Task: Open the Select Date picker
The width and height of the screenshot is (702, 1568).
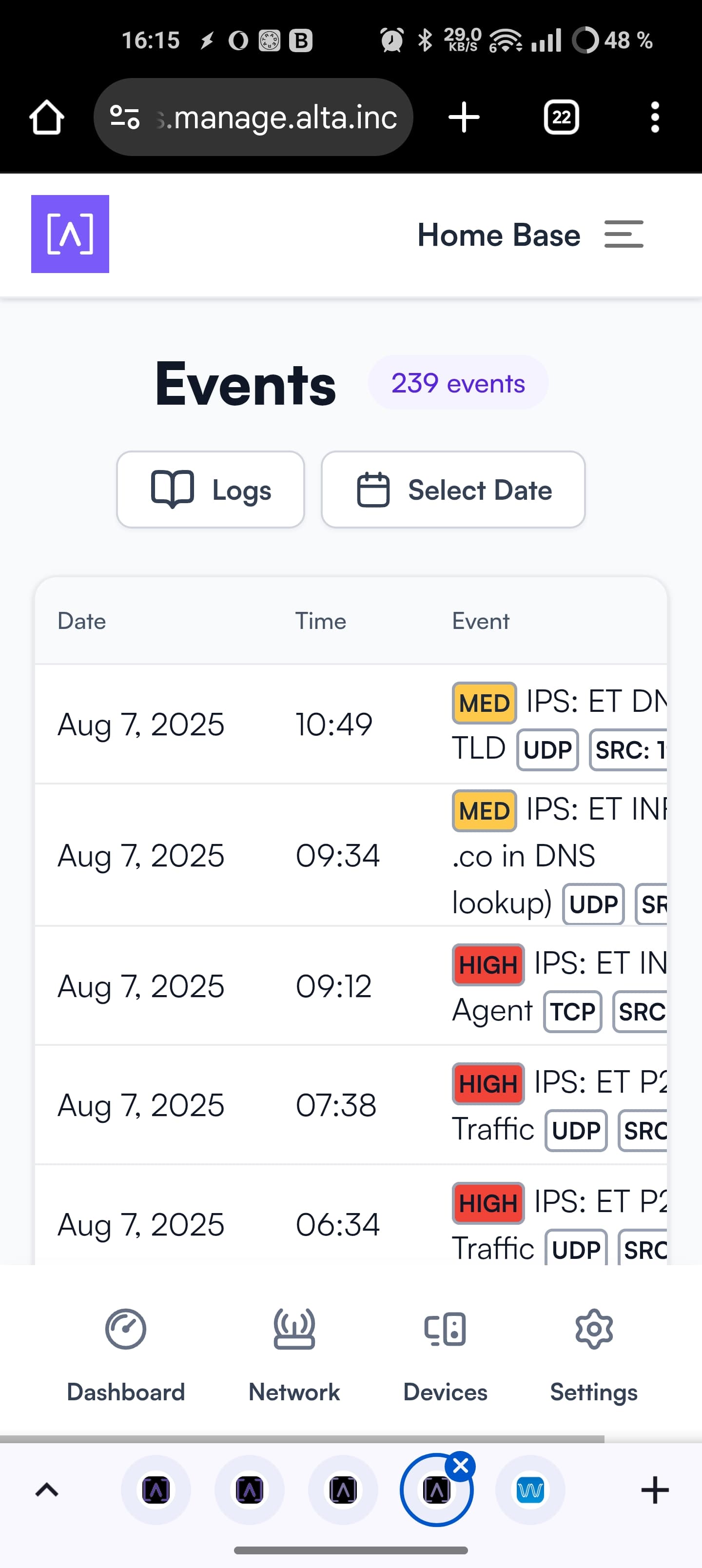Action: [453, 490]
